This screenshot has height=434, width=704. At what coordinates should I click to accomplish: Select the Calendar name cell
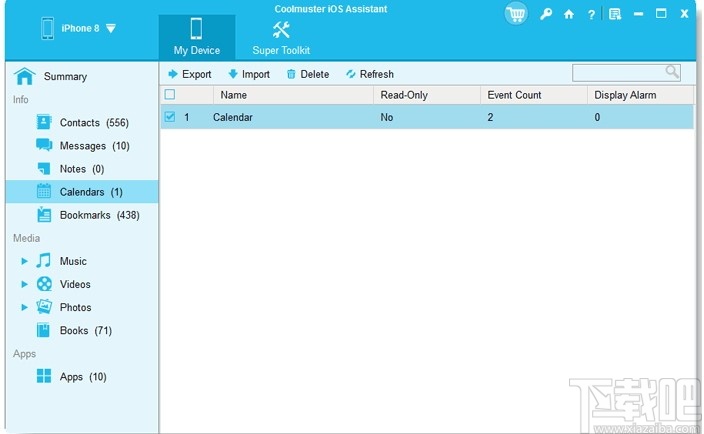[x=233, y=117]
